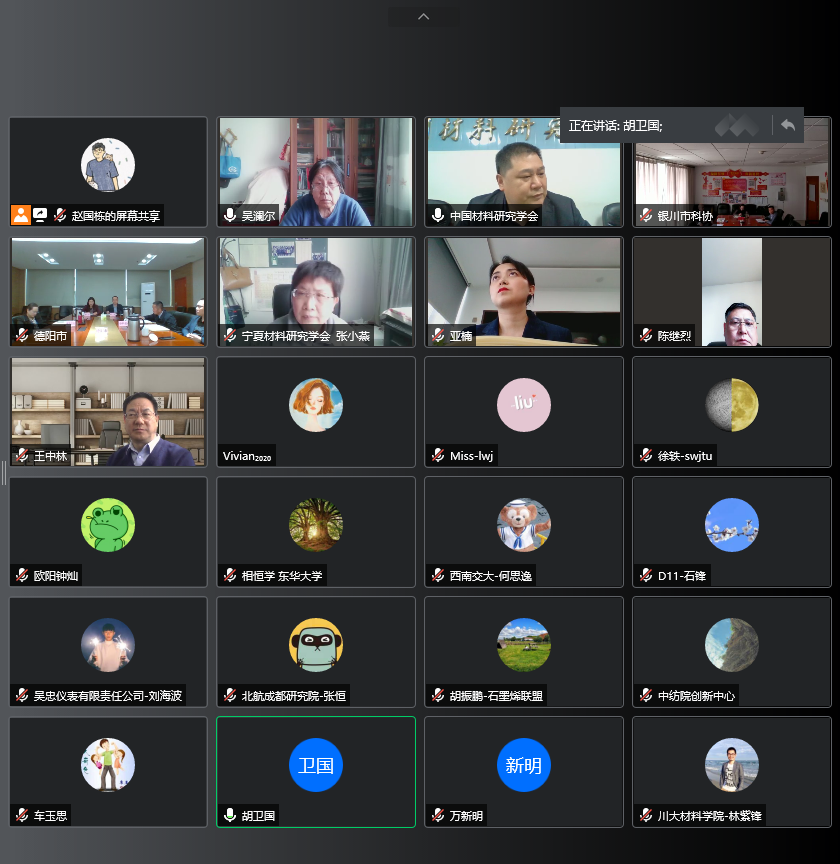The height and width of the screenshot is (864, 840).
Task: Click microphone icon beside 中国材料研究学会
Action: click(438, 215)
